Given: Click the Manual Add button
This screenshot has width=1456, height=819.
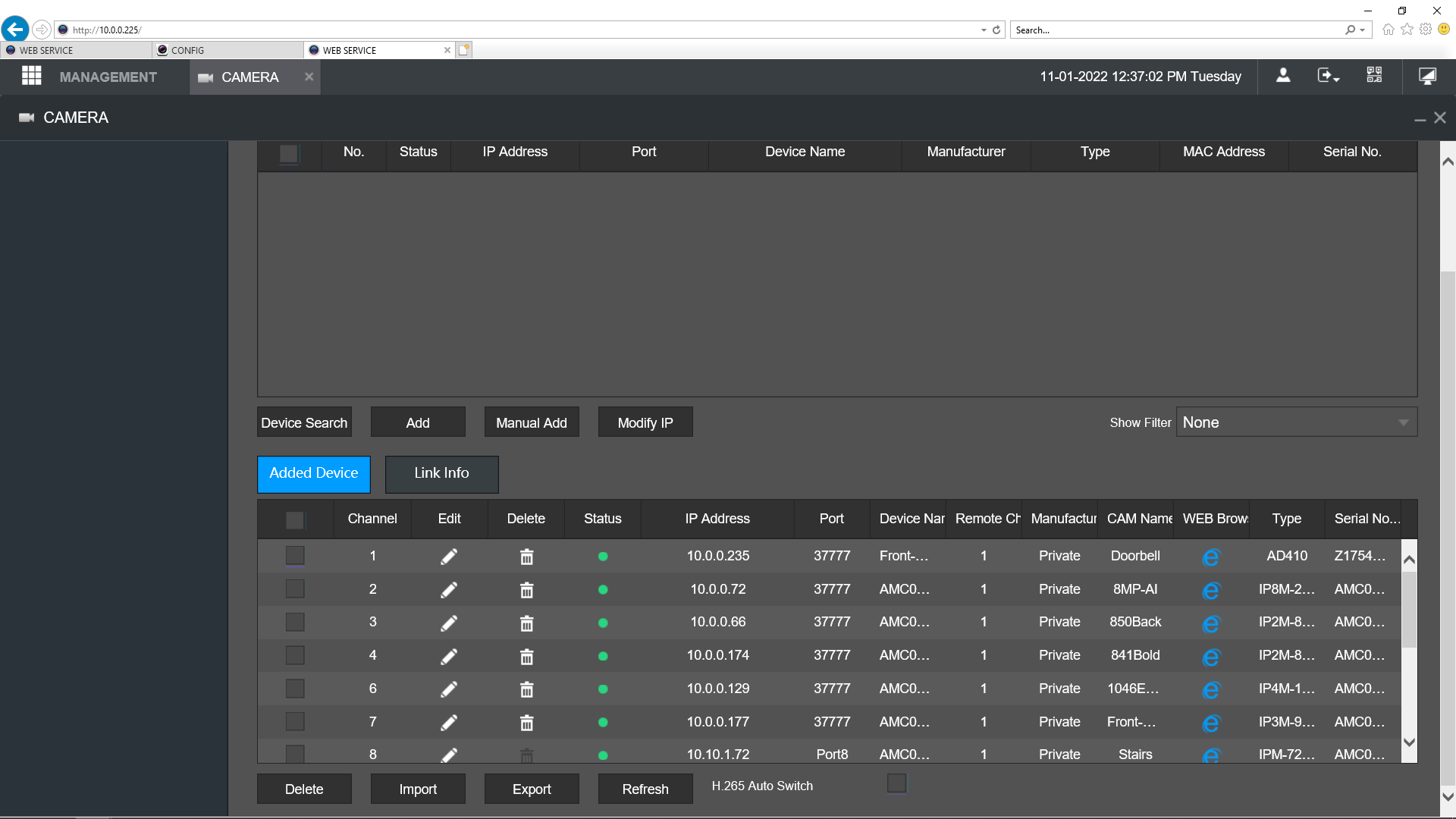Looking at the screenshot, I should [x=532, y=422].
